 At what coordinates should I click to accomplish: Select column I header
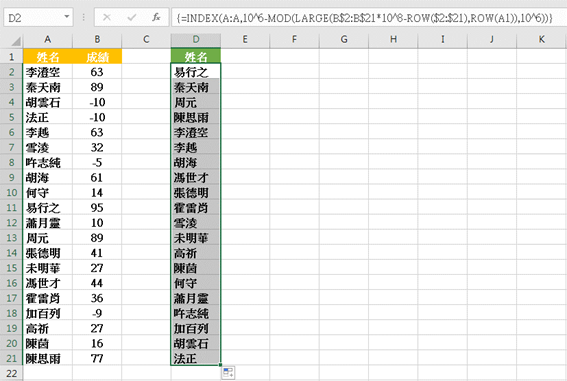442,40
